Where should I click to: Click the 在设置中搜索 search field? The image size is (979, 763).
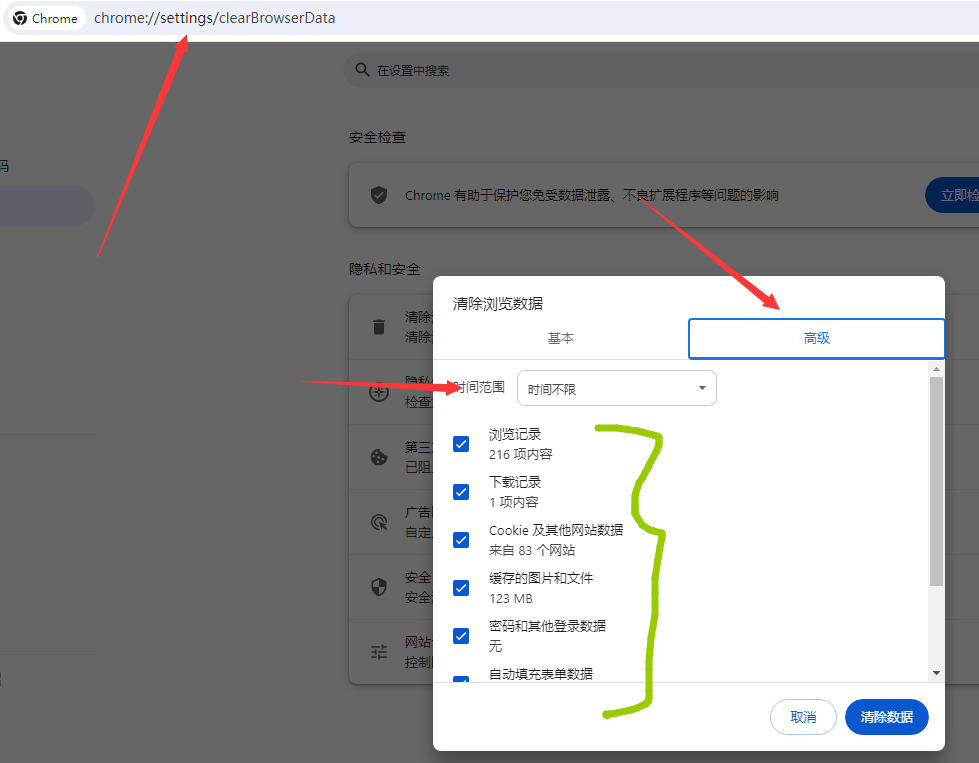tap(600, 71)
